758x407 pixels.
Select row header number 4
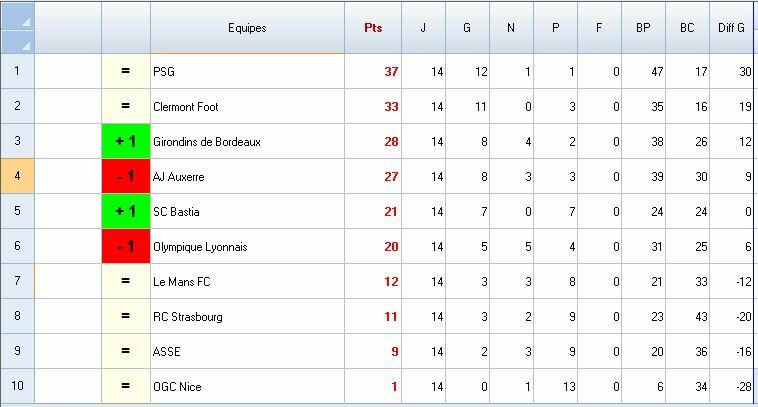coord(17,177)
